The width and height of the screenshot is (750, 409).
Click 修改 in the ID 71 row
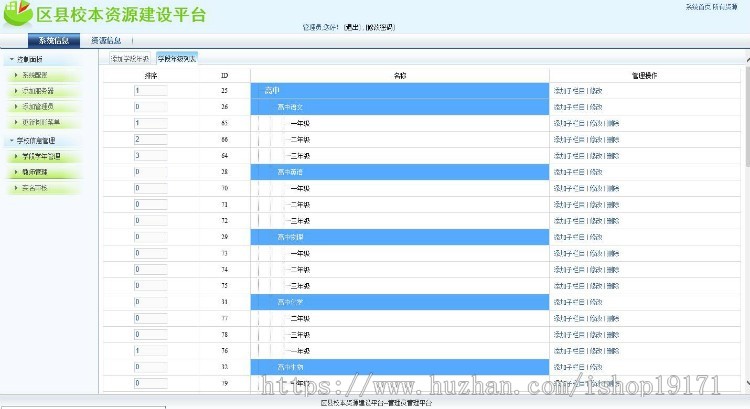pos(596,205)
